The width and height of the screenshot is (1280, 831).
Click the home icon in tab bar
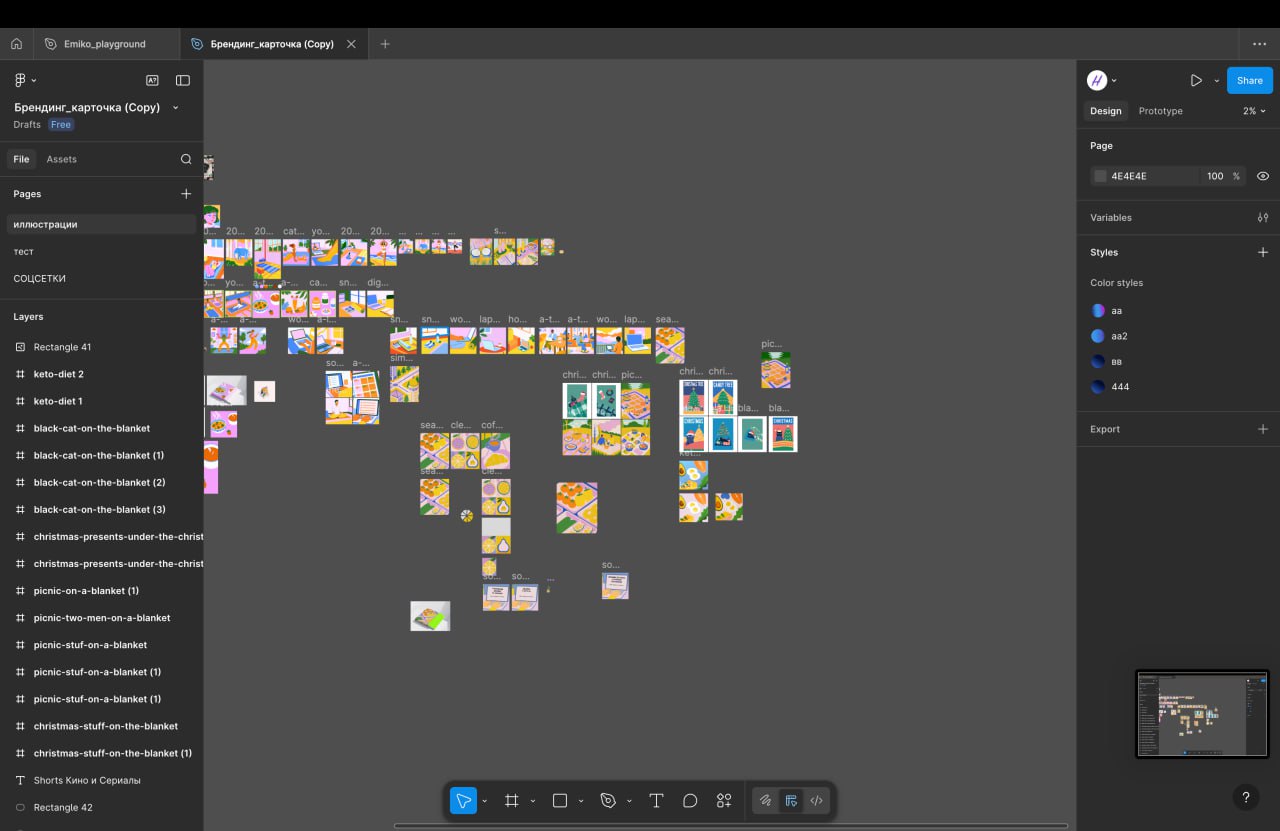(16, 44)
